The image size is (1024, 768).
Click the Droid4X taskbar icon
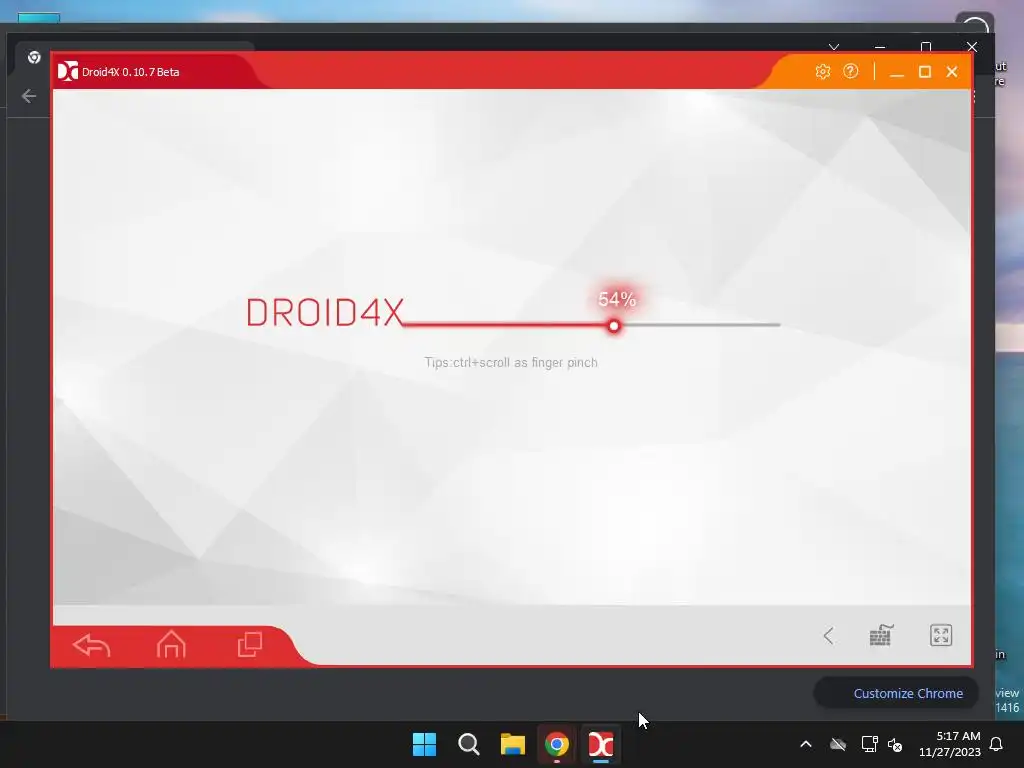[x=601, y=744]
